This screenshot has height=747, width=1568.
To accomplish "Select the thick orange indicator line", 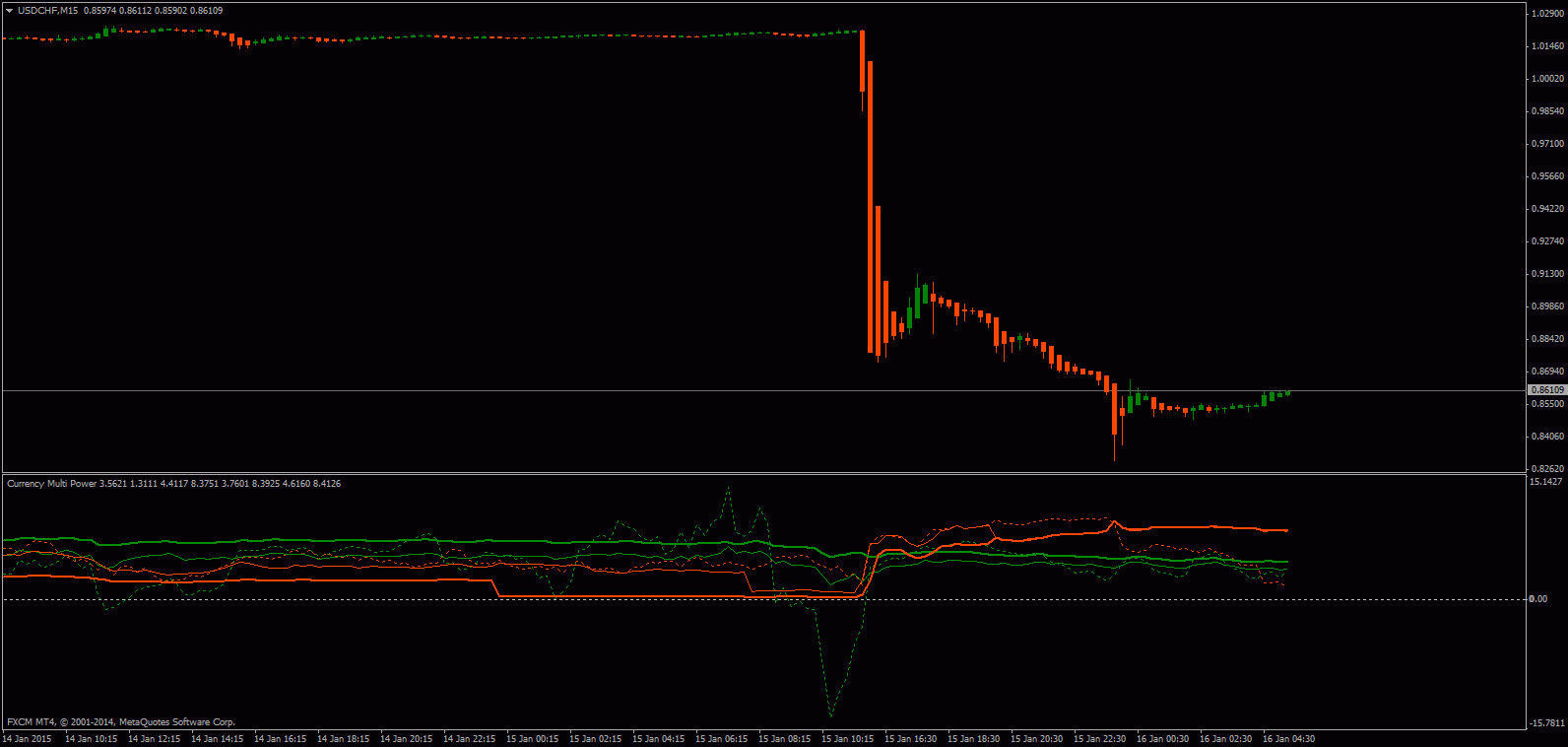I will point(1182,527).
